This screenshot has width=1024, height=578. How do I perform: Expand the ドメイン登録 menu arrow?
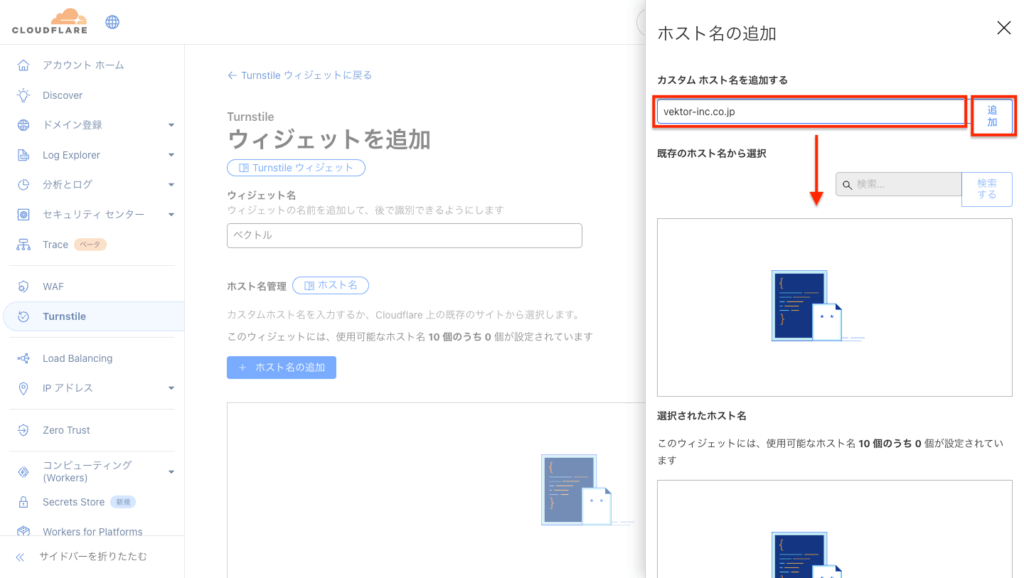click(x=171, y=125)
